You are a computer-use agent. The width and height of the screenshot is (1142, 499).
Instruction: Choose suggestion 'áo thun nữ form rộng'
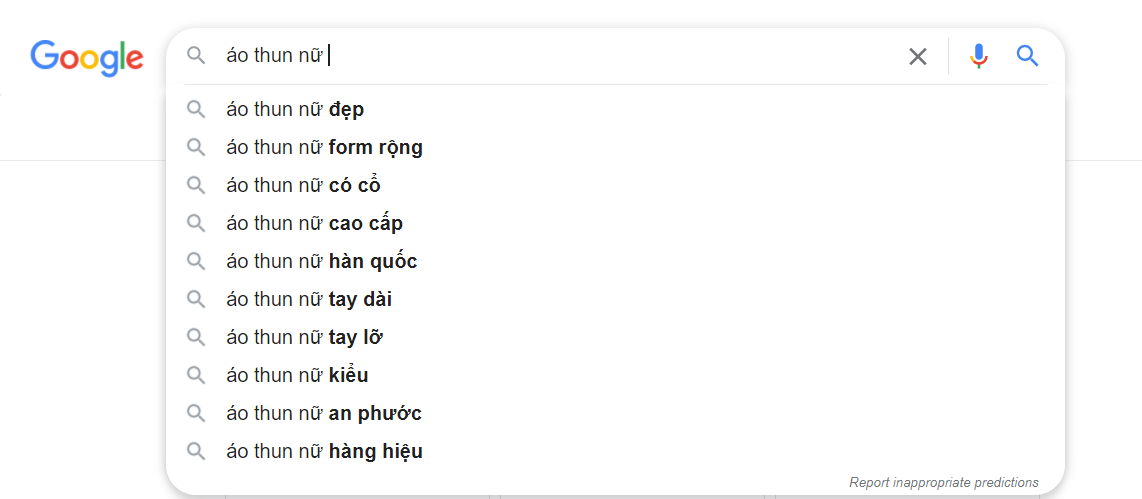point(324,147)
